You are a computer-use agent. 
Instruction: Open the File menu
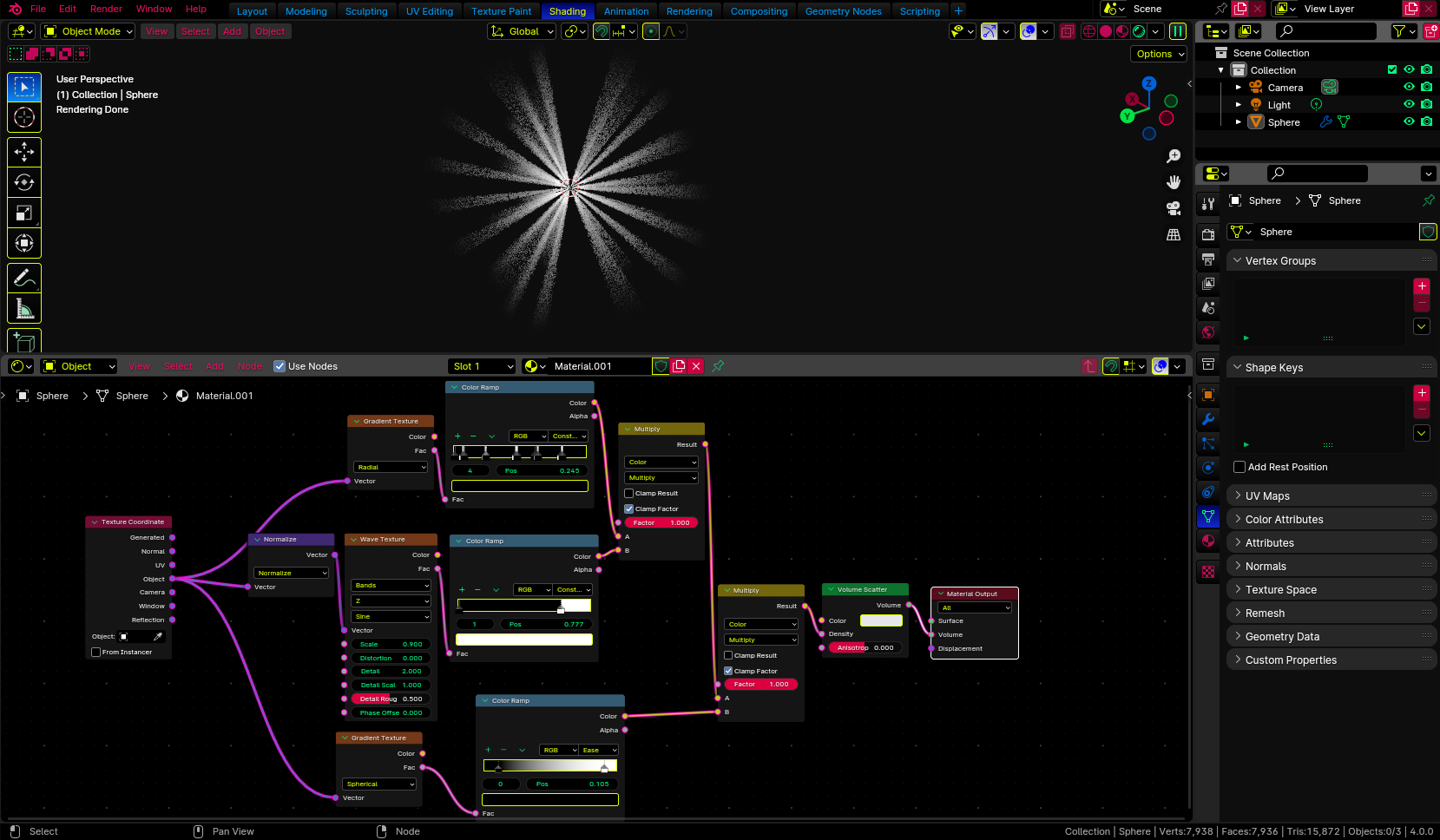click(38, 9)
